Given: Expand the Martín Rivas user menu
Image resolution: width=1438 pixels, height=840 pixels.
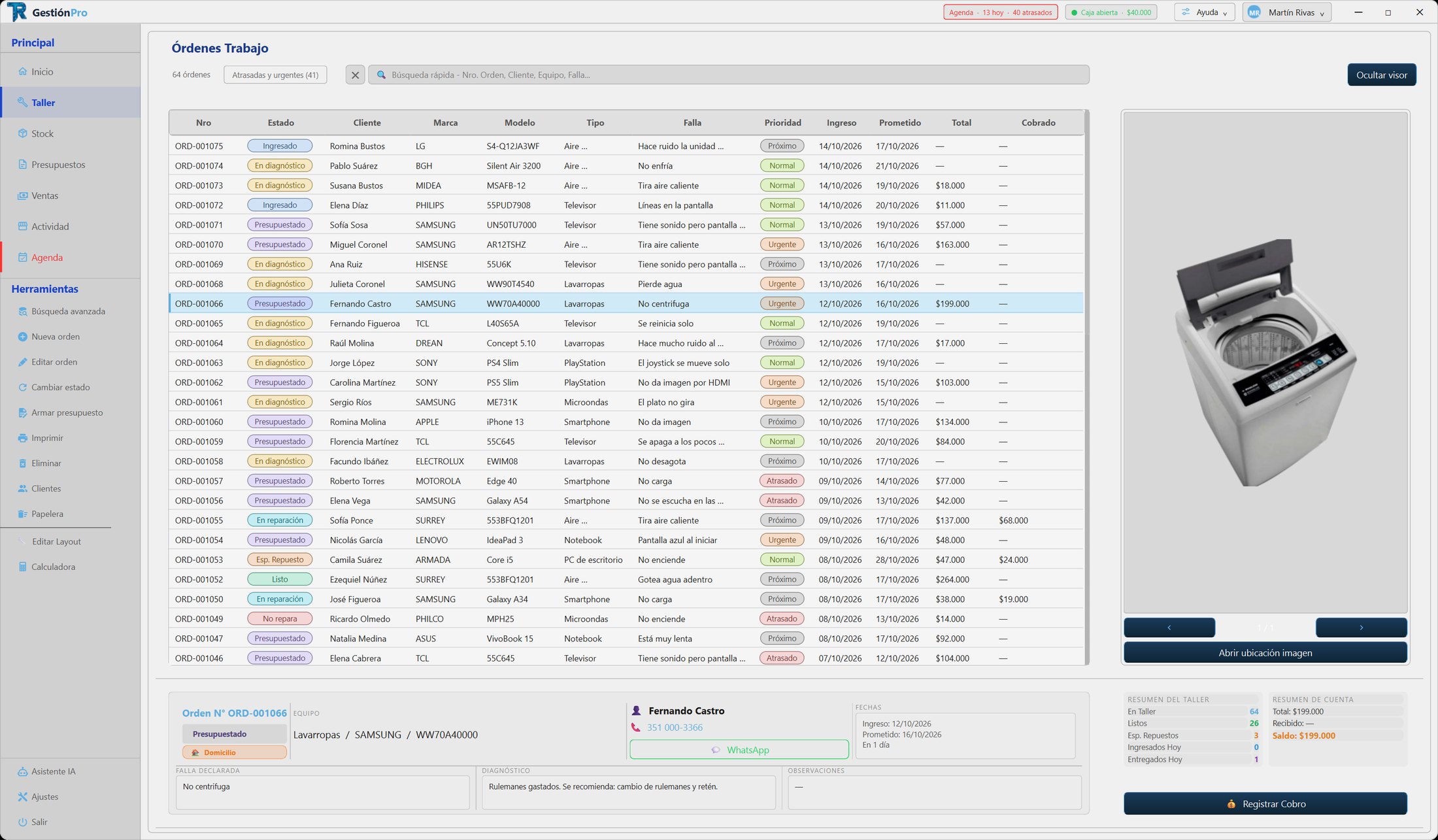Looking at the screenshot, I should pyautogui.click(x=1286, y=12).
